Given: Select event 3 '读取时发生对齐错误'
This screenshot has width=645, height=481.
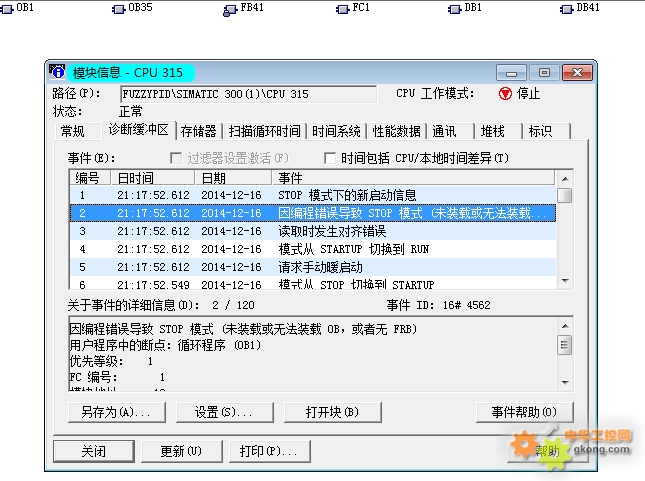Looking at the screenshot, I should coord(313,231).
